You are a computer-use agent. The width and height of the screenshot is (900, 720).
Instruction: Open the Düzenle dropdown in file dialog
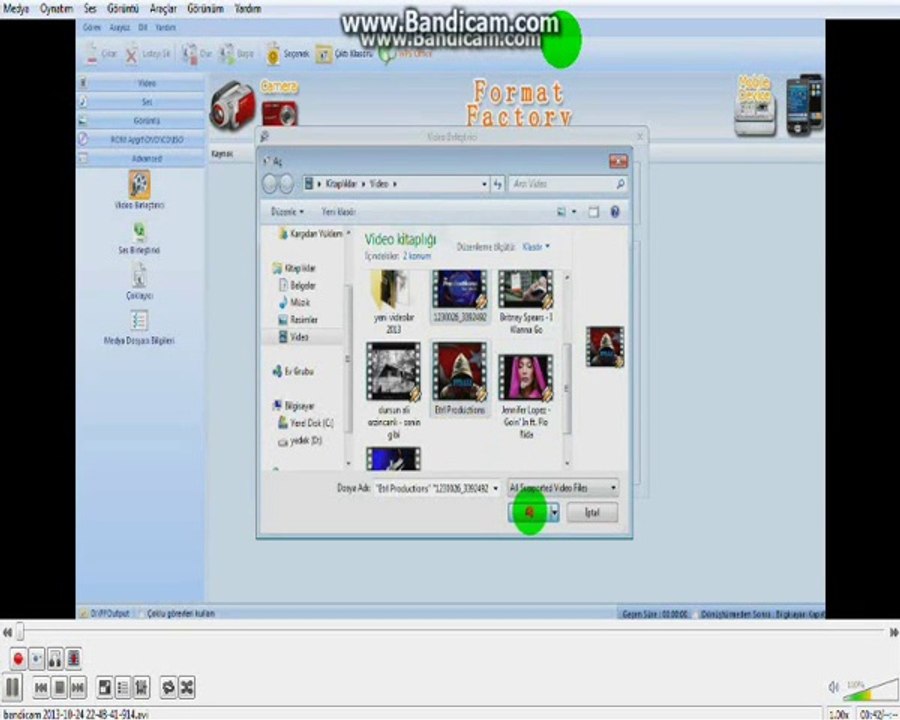287,212
